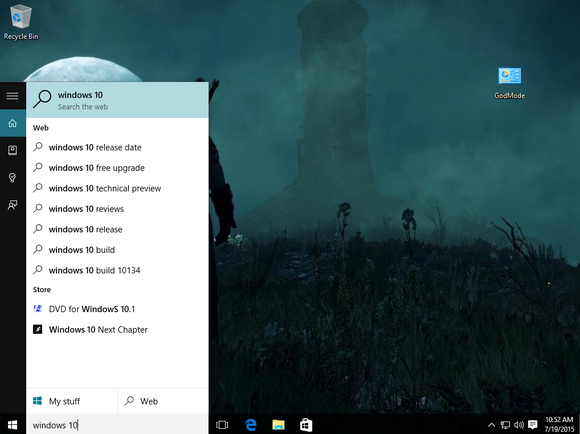
Task: Open Task View on the taskbar
Action: pos(222,425)
